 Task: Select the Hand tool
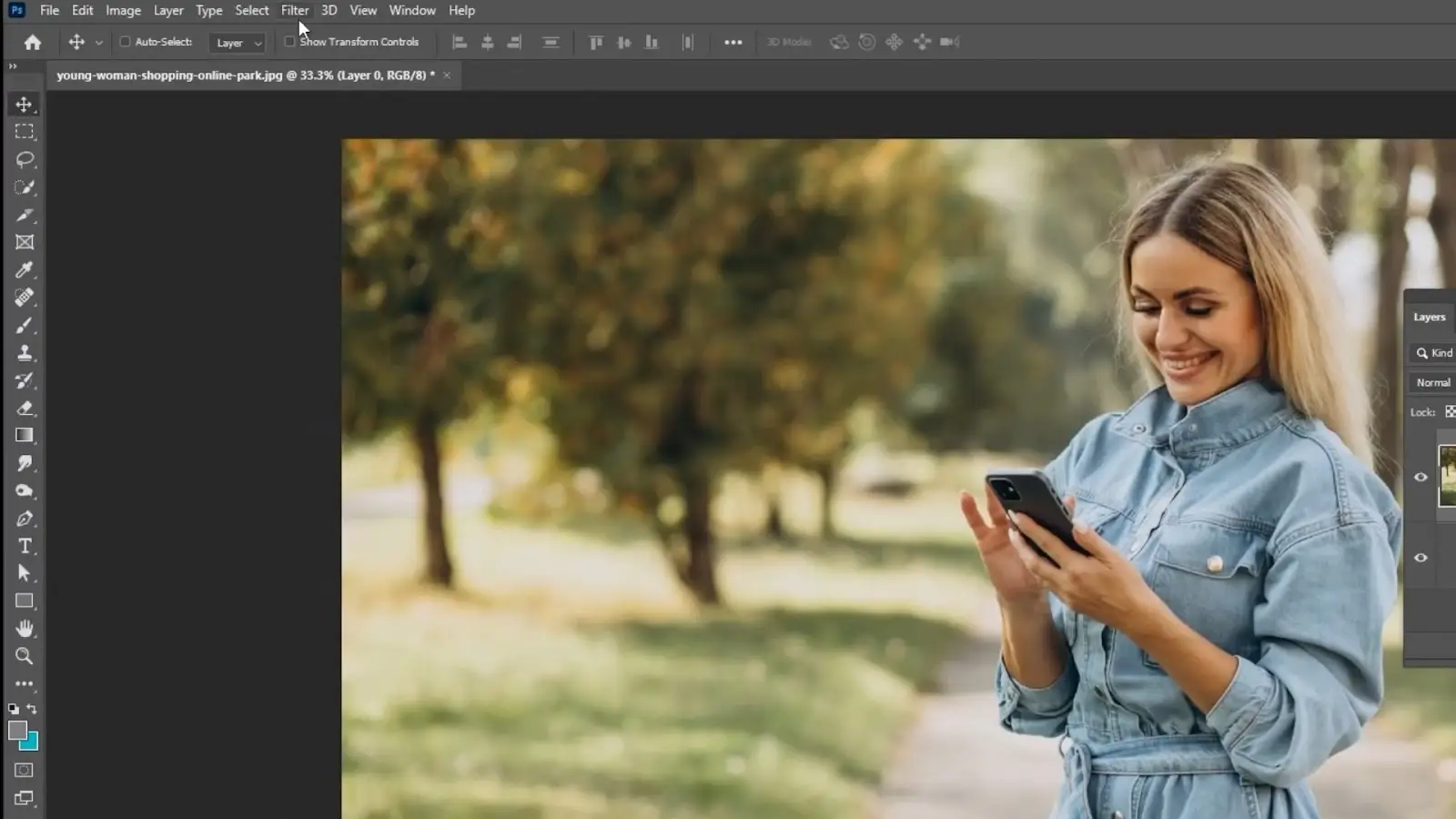tap(25, 629)
